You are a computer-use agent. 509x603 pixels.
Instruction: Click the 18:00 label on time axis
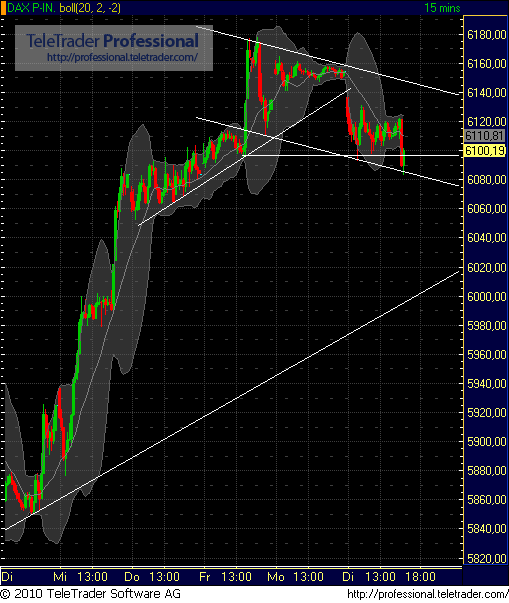[421, 577]
